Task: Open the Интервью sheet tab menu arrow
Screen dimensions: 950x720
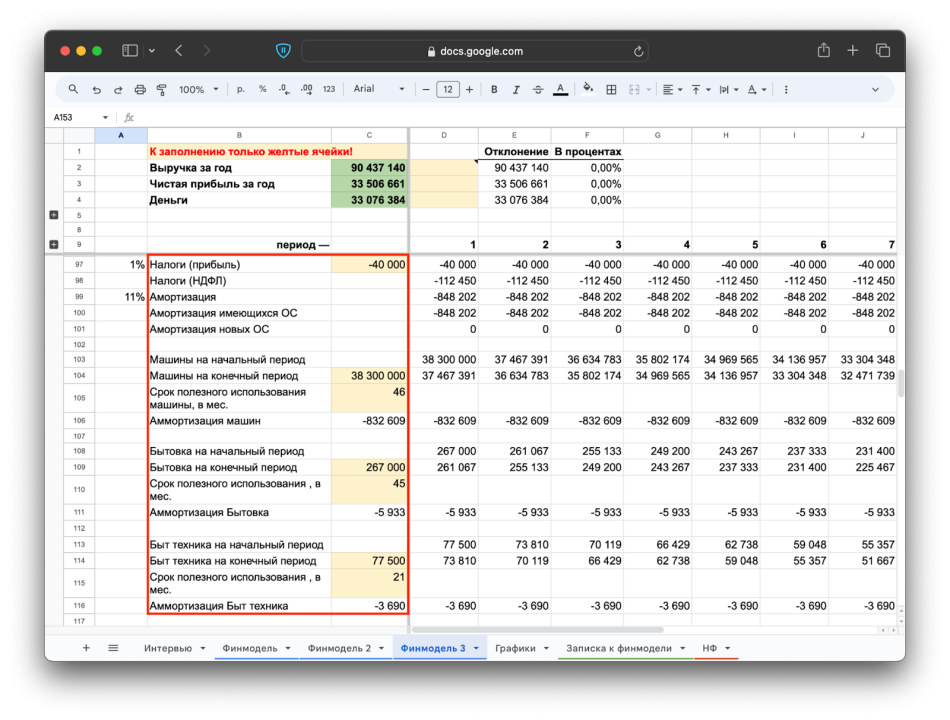Action: tap(203, 648)
